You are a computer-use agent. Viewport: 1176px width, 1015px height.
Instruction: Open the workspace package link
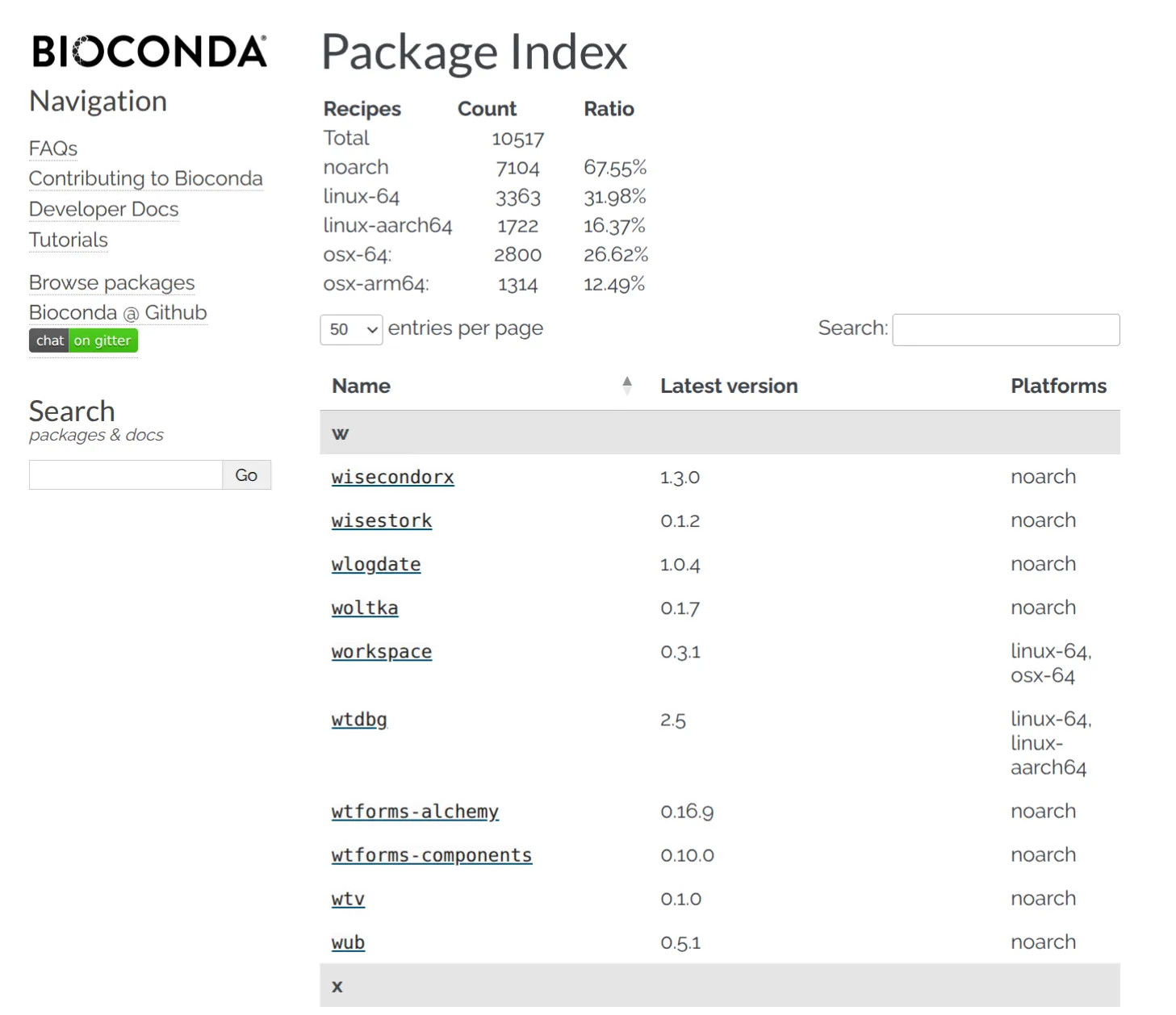[382, 651]
